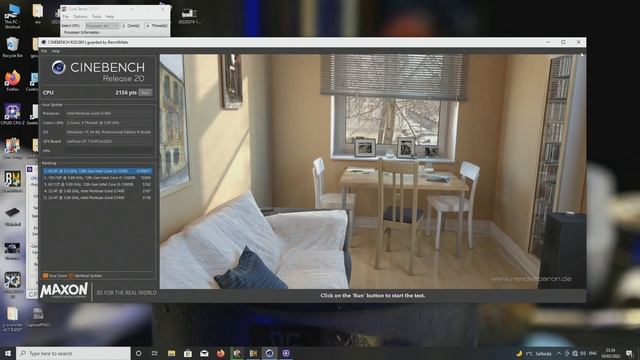
Task: Select ranking row two, Core i5-12600K
Action: 98,178
